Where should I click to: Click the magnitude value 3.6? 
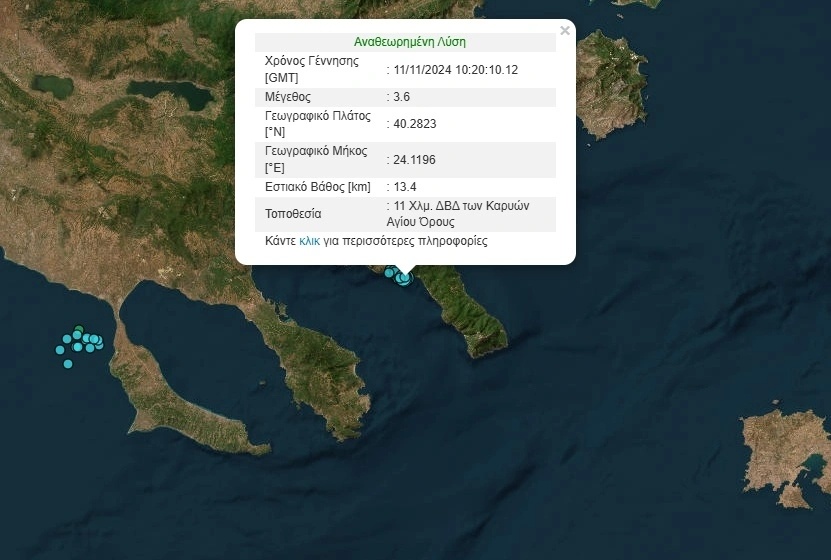point(401,97)
